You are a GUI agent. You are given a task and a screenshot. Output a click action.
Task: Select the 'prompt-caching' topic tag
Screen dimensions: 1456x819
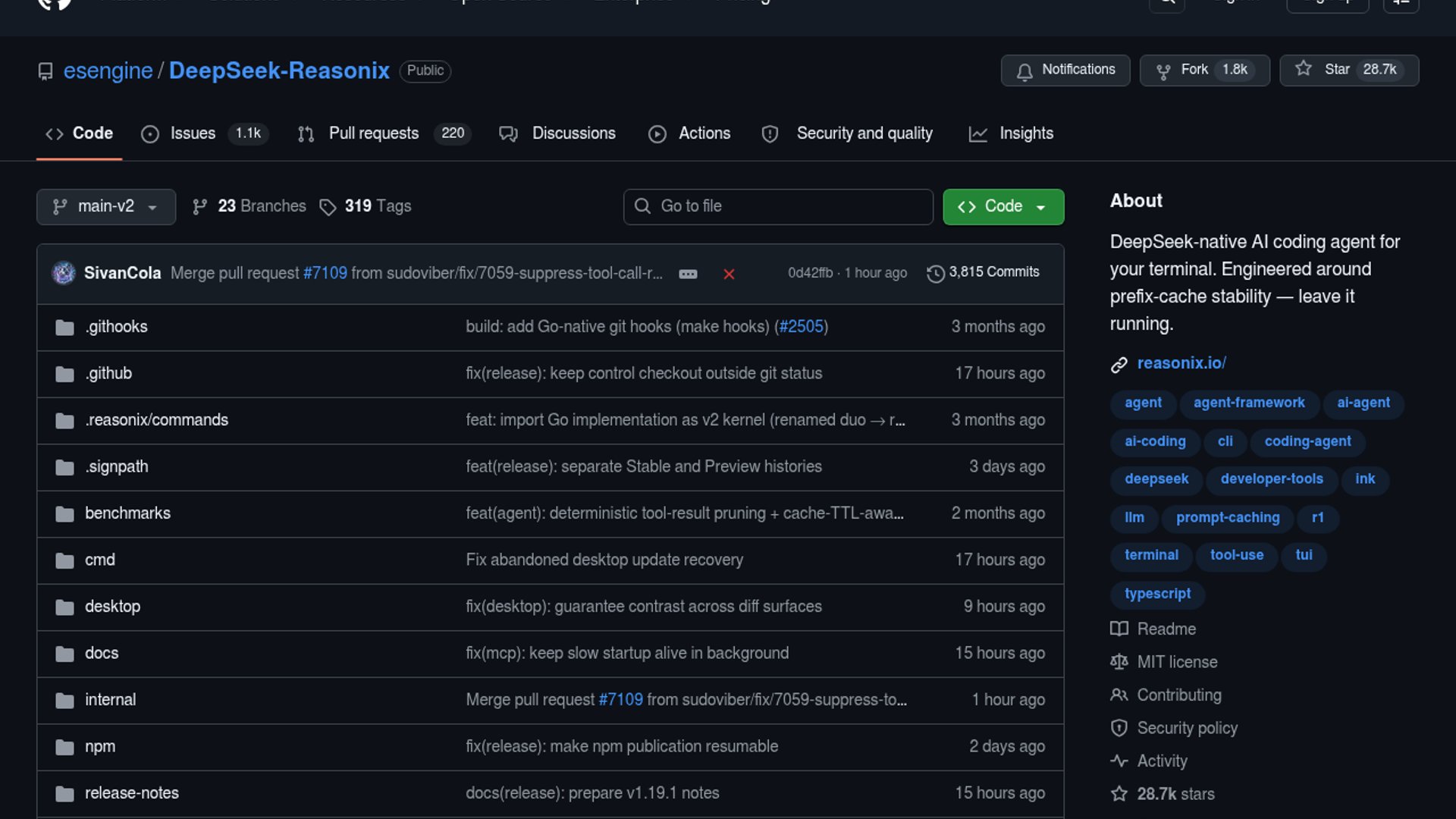(x=1228, y=518)
